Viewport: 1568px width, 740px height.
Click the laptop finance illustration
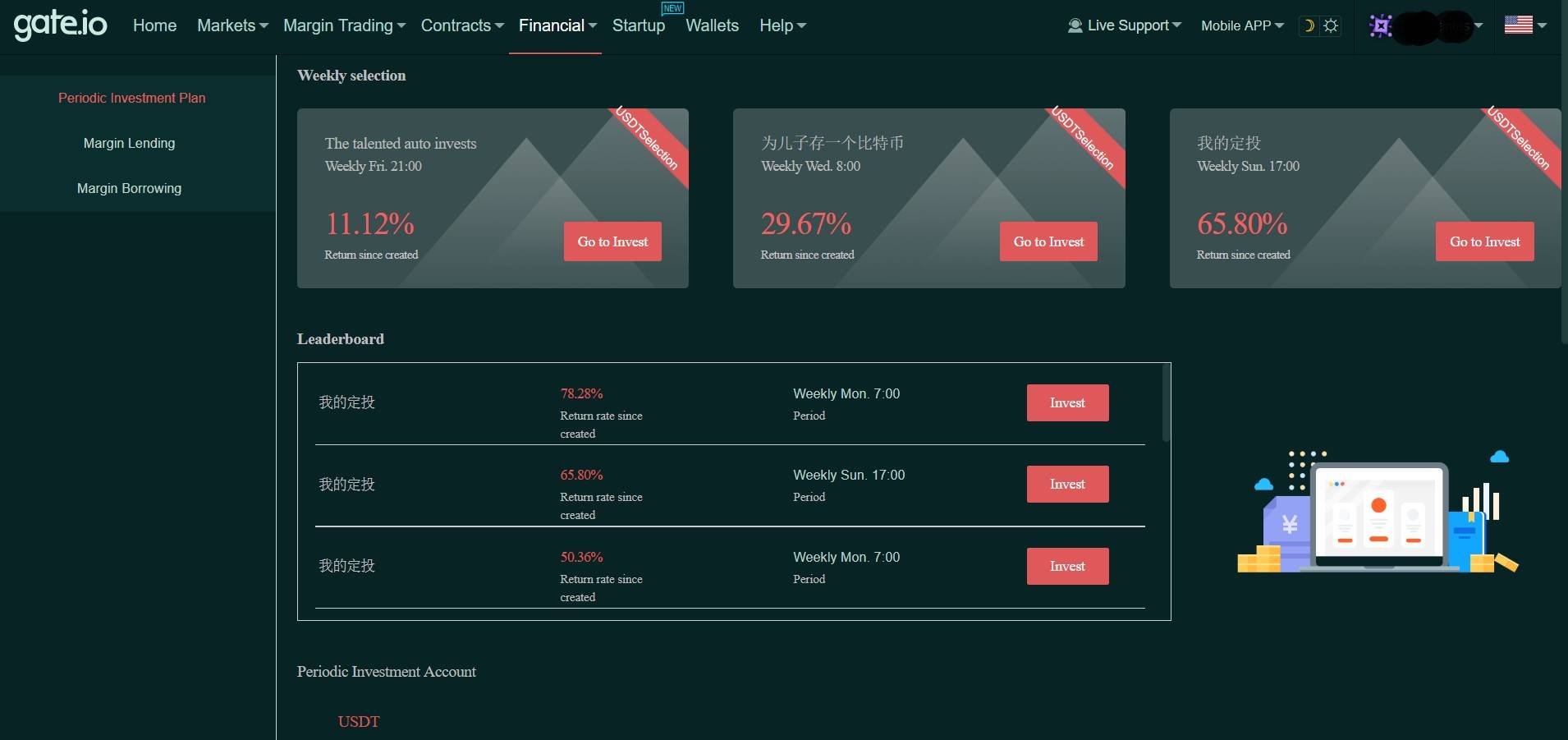coord(1378,512)
